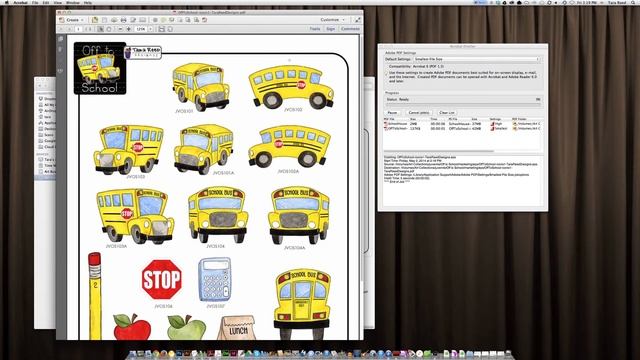Click the Distiller progress bar
This screenshot has height=360, width=640.
[463, 104]
